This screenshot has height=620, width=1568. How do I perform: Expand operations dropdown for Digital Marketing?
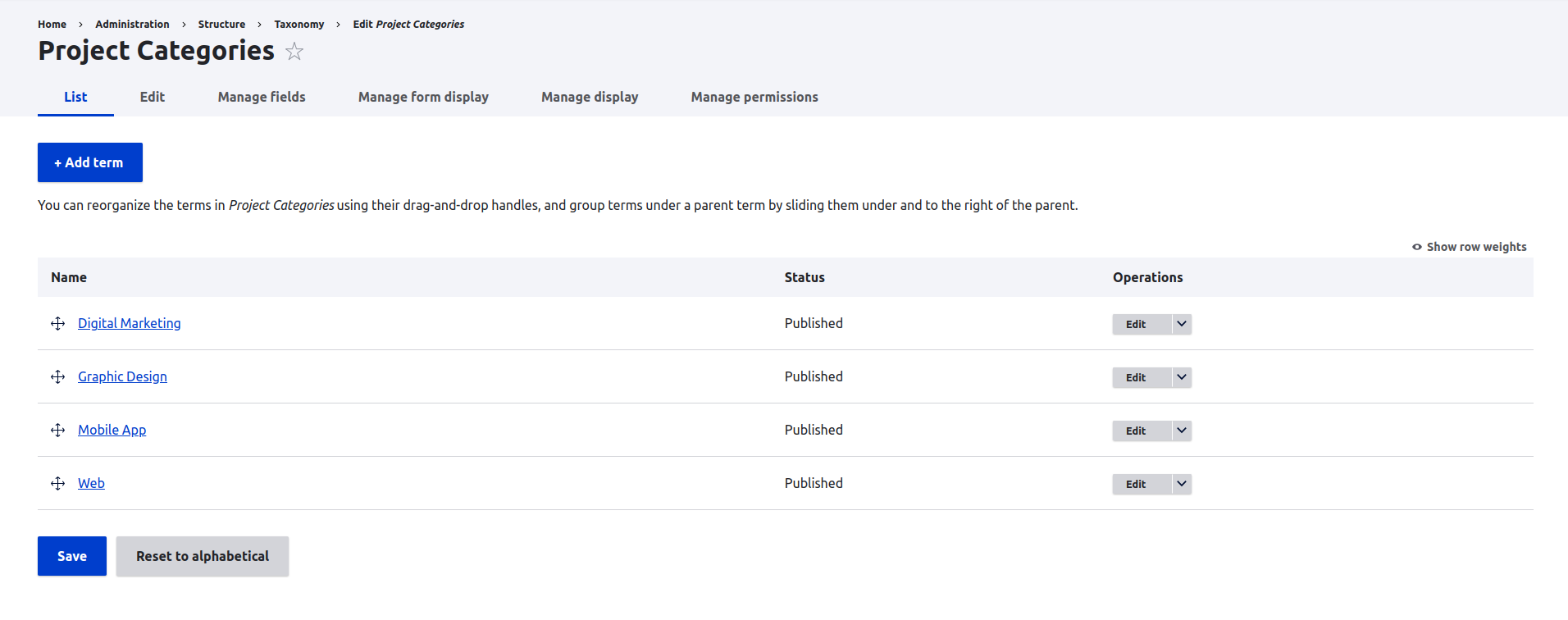1181,324
